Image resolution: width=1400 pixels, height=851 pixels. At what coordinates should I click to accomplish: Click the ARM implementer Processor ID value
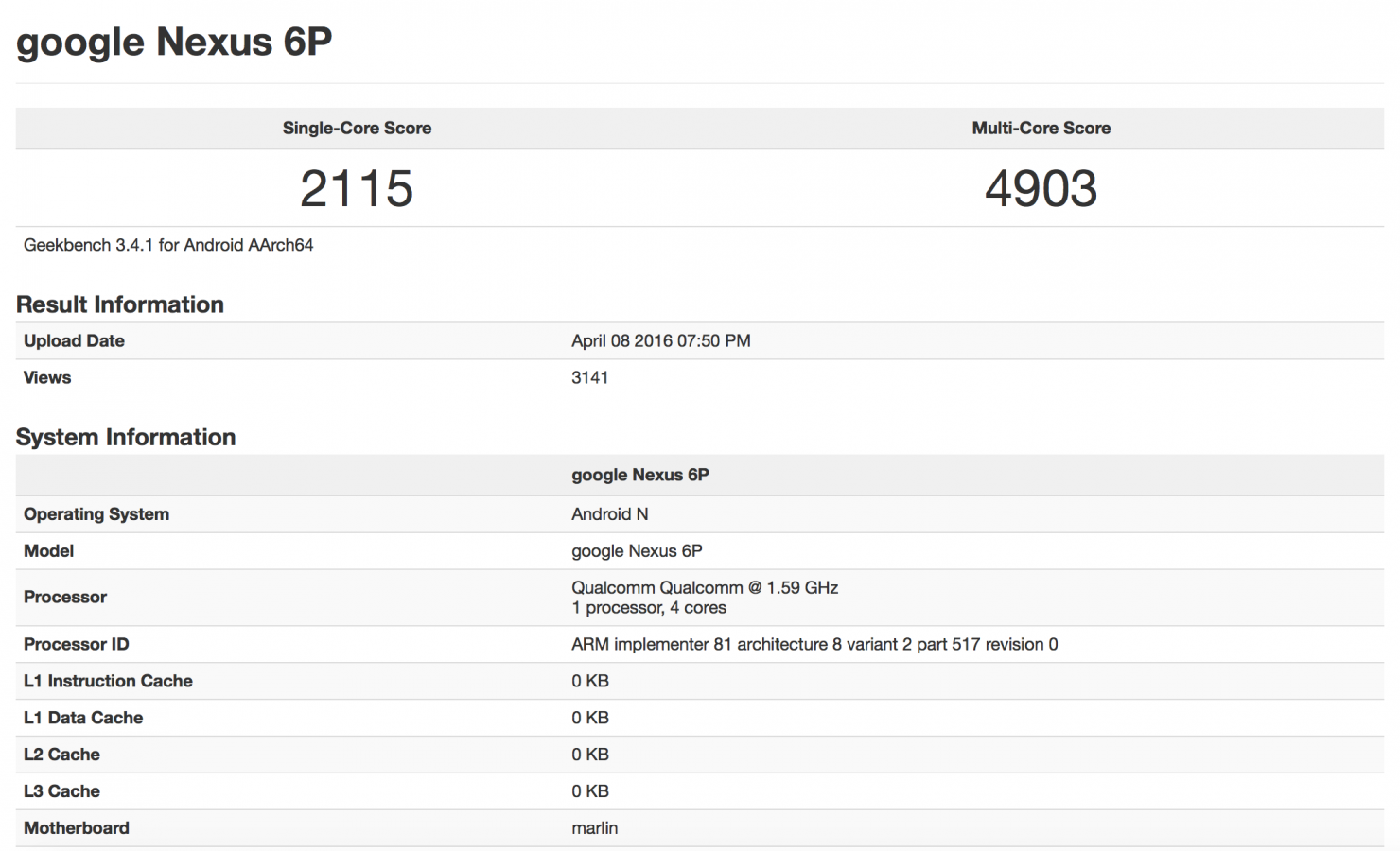tap(814, 645)
